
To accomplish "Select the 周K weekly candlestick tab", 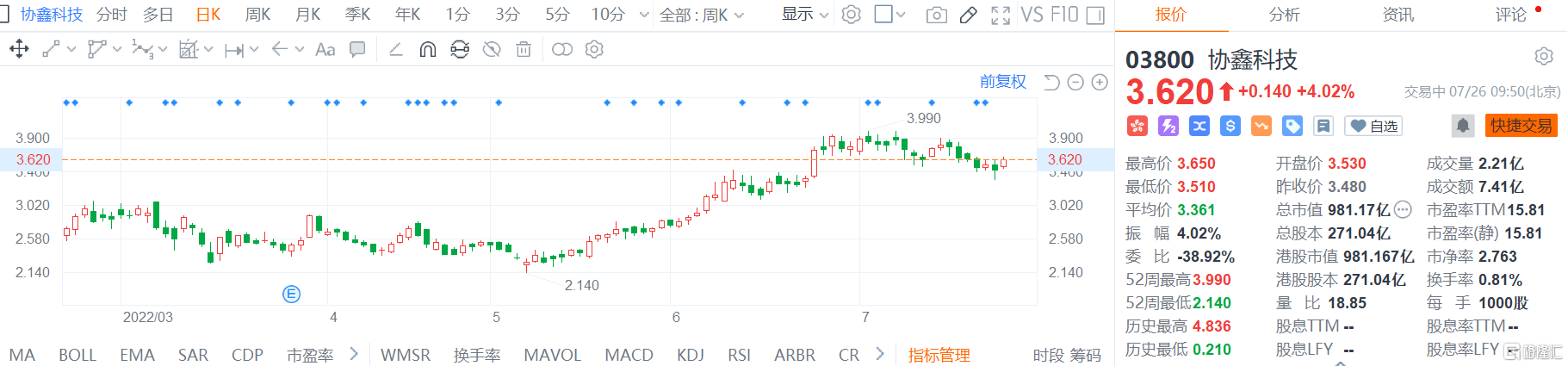I will point(257,15).
